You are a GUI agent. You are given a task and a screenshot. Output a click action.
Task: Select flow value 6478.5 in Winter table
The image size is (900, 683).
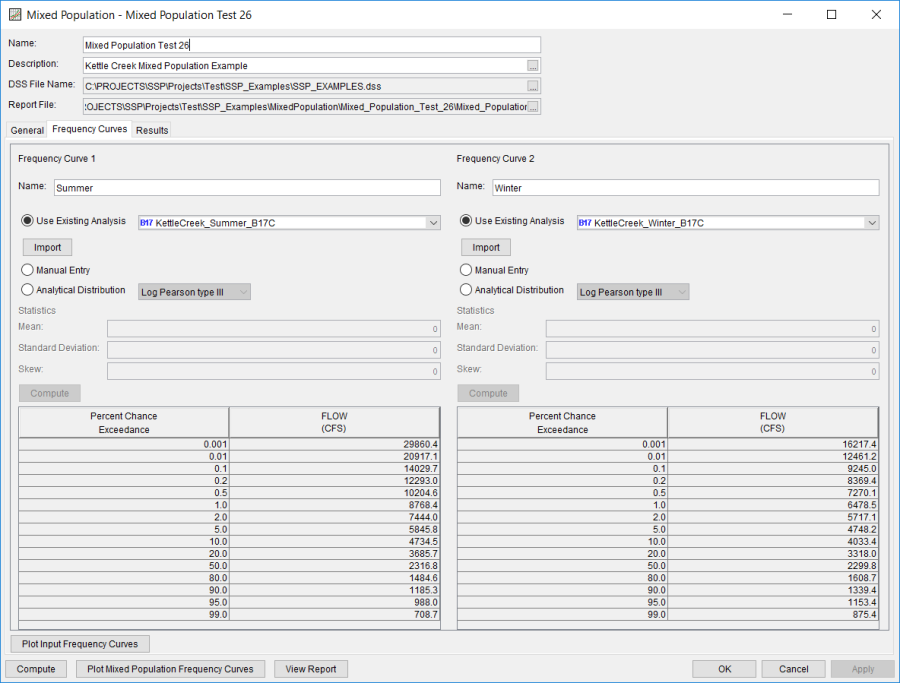click(x=773, y=505)
